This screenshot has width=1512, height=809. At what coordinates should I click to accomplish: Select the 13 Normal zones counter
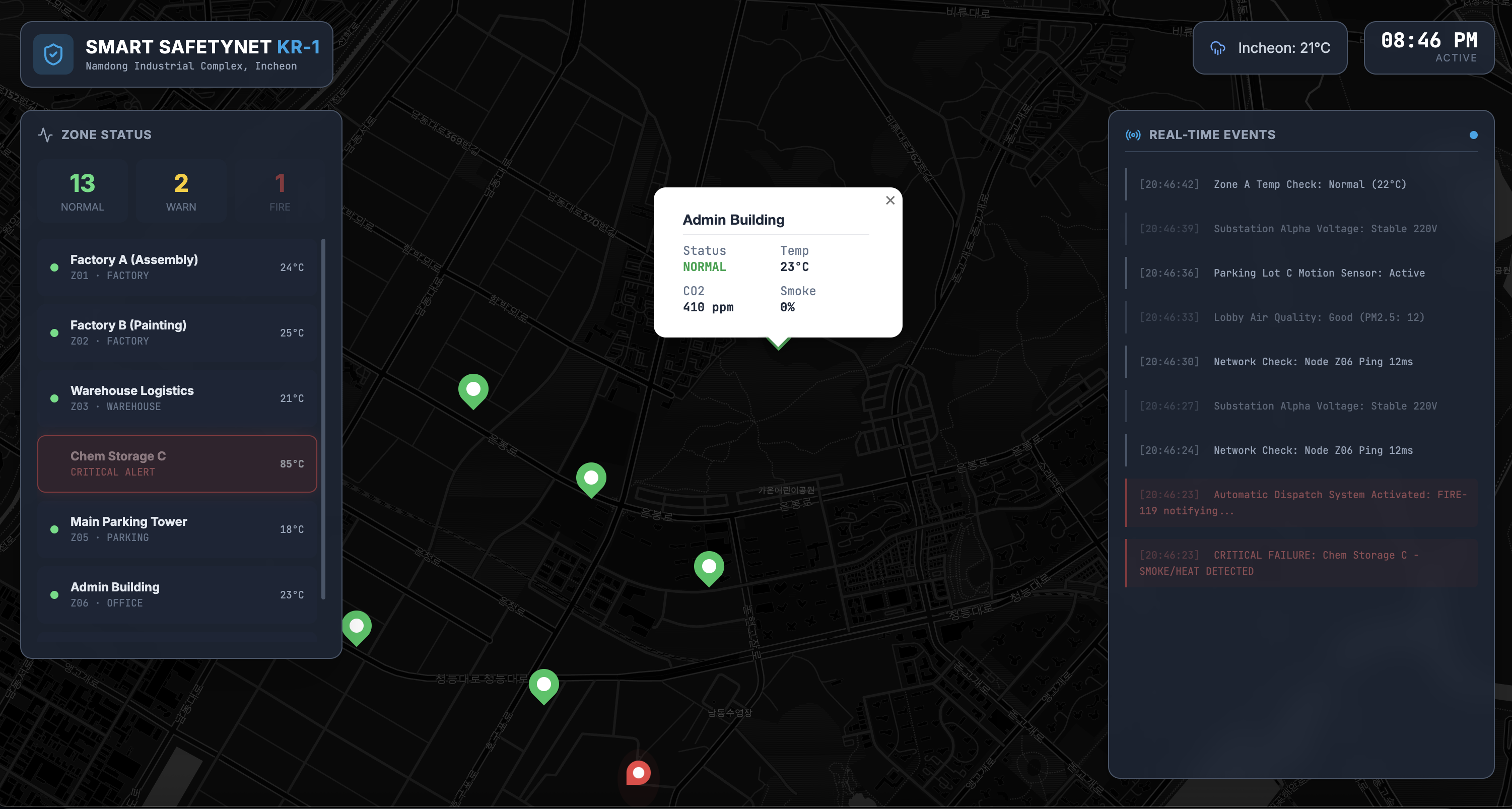pyautogui.click(x=82, y=191)
